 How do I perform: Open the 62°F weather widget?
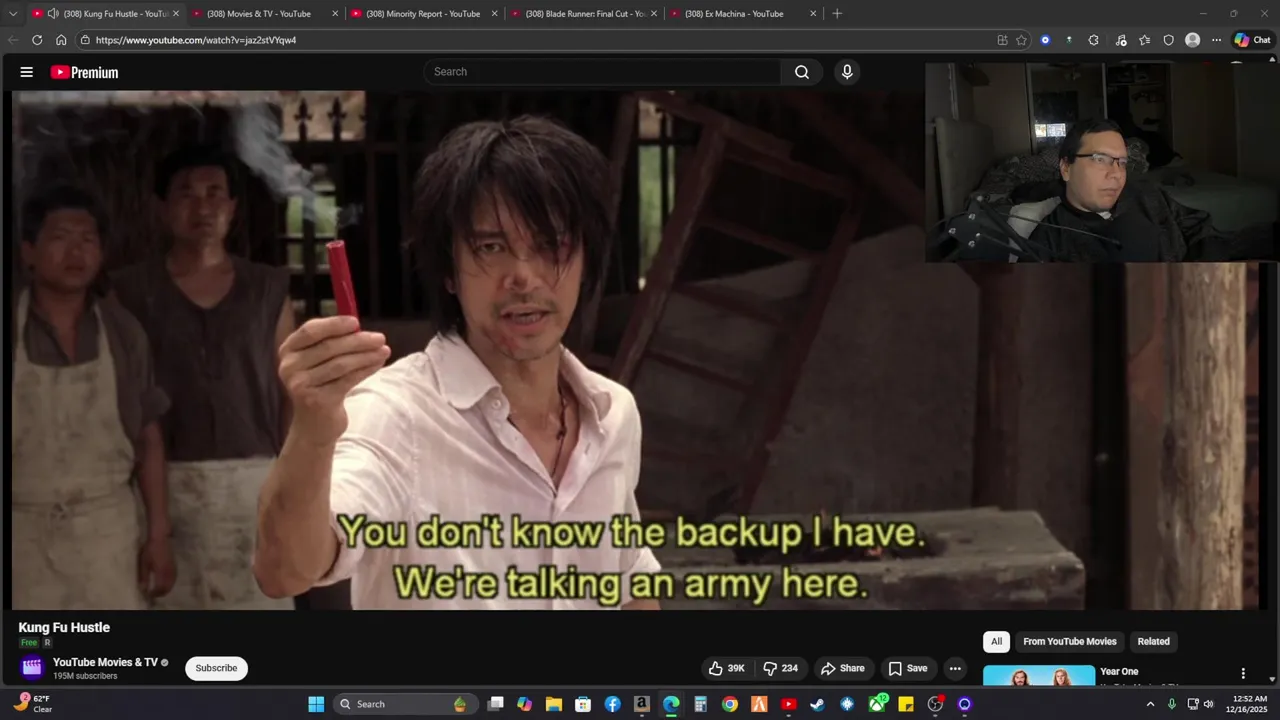tap(33, 704)
